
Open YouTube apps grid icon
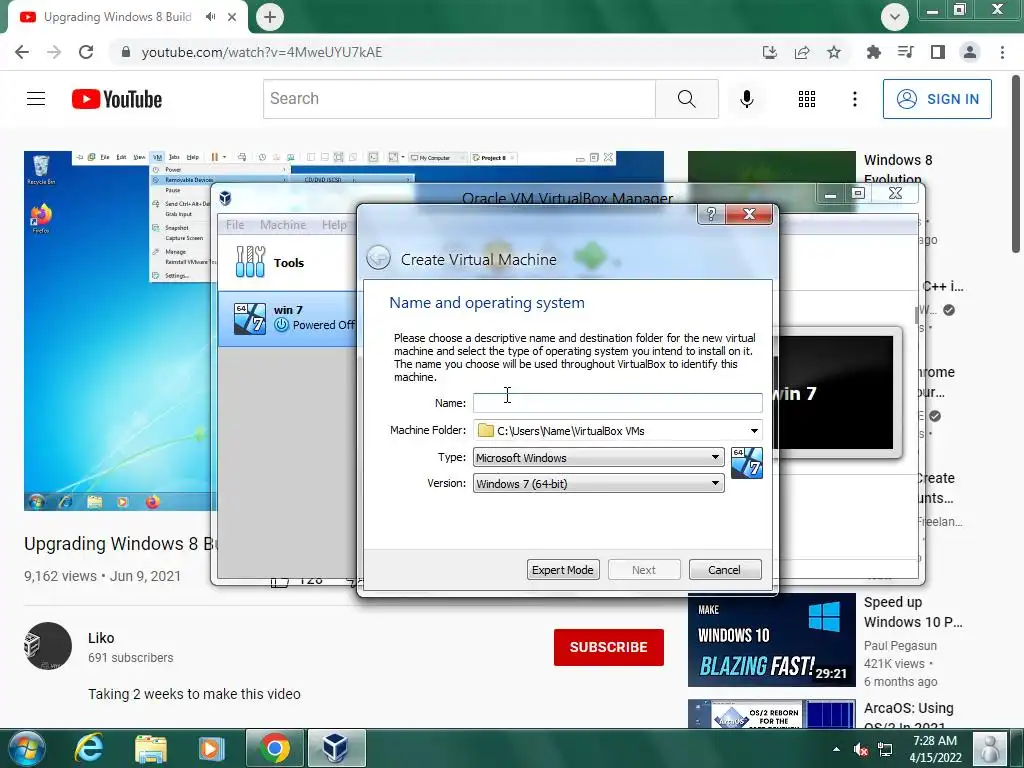[807, 99]
